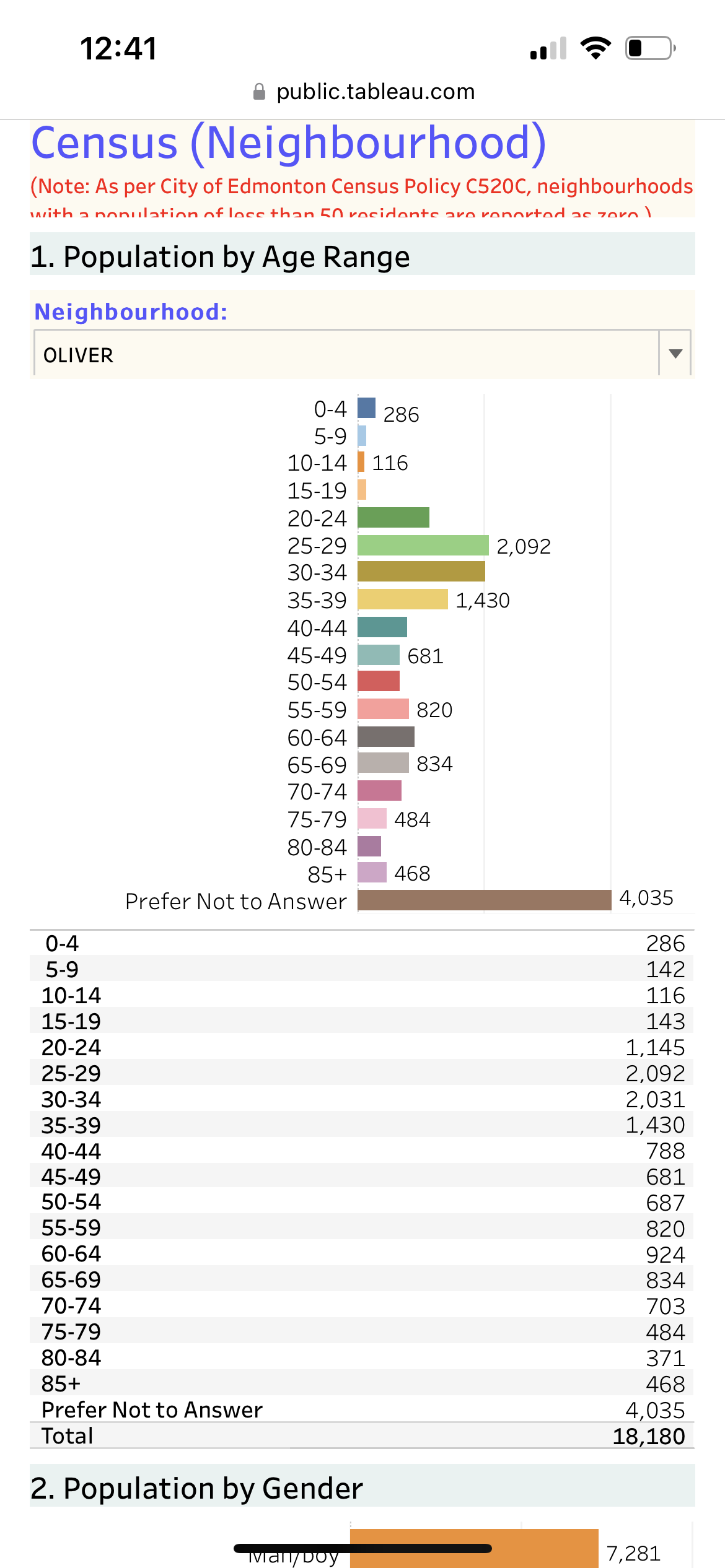The image size is (725, 1568).
Task: Select the 60-64 table row
Action: tap(362, 1254)
